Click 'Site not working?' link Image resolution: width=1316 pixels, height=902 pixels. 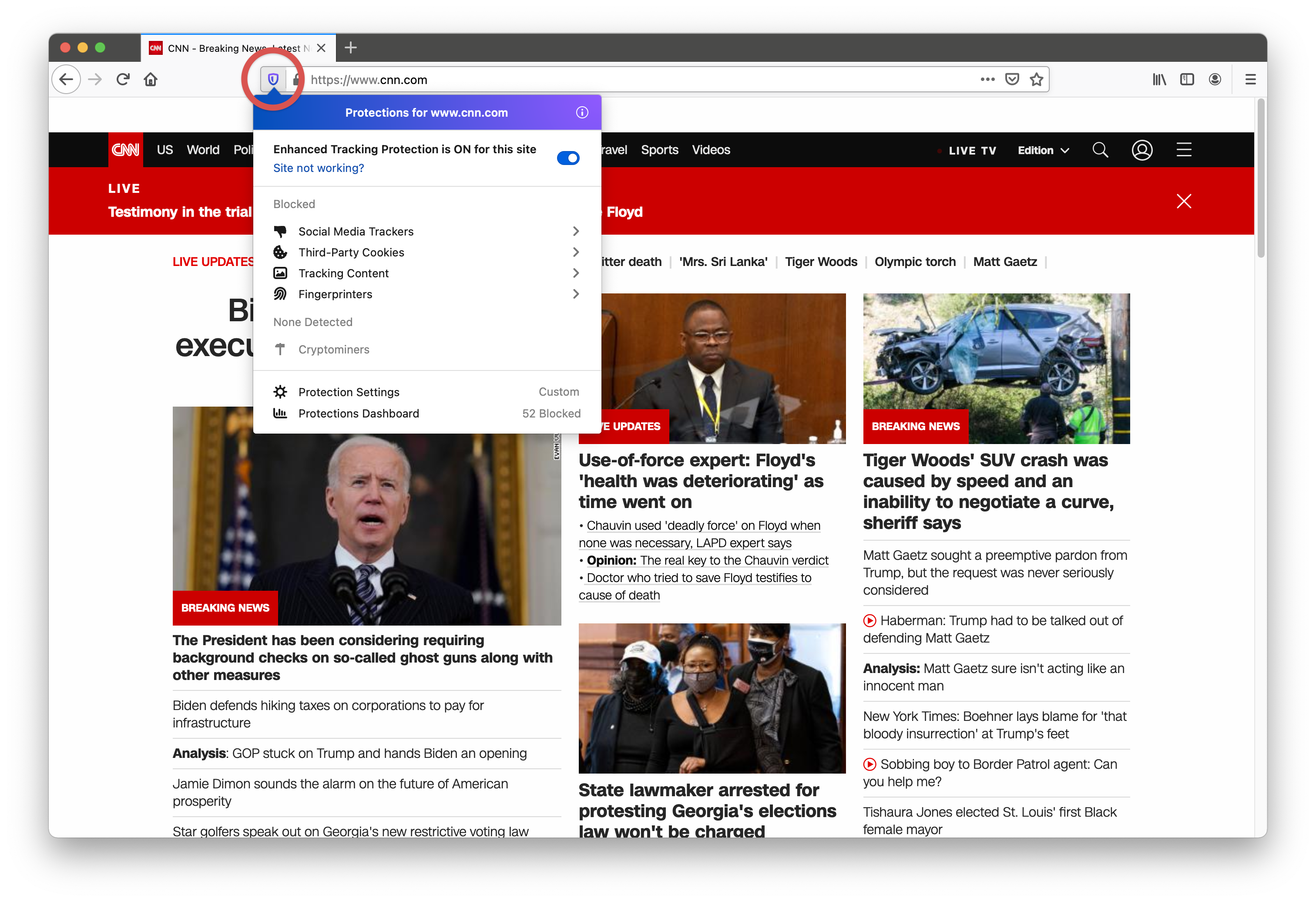click(x=319, y=168)
